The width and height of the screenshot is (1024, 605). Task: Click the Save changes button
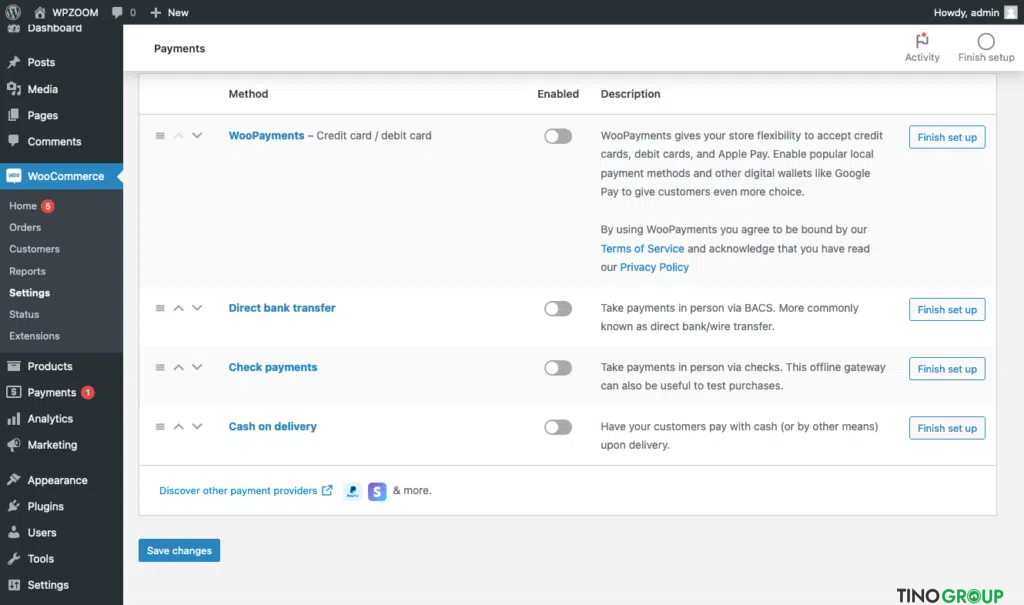tap(179, 551)
